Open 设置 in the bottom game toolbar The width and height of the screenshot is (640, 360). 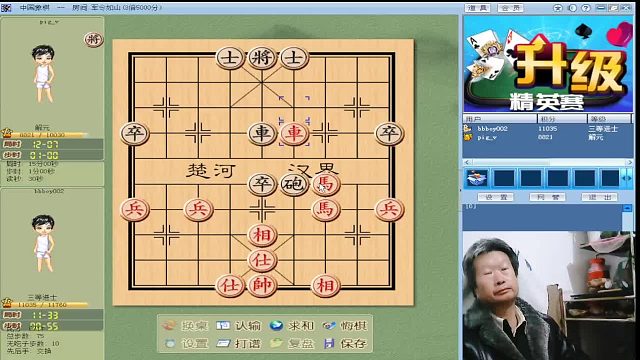click(x=185, y=344)
